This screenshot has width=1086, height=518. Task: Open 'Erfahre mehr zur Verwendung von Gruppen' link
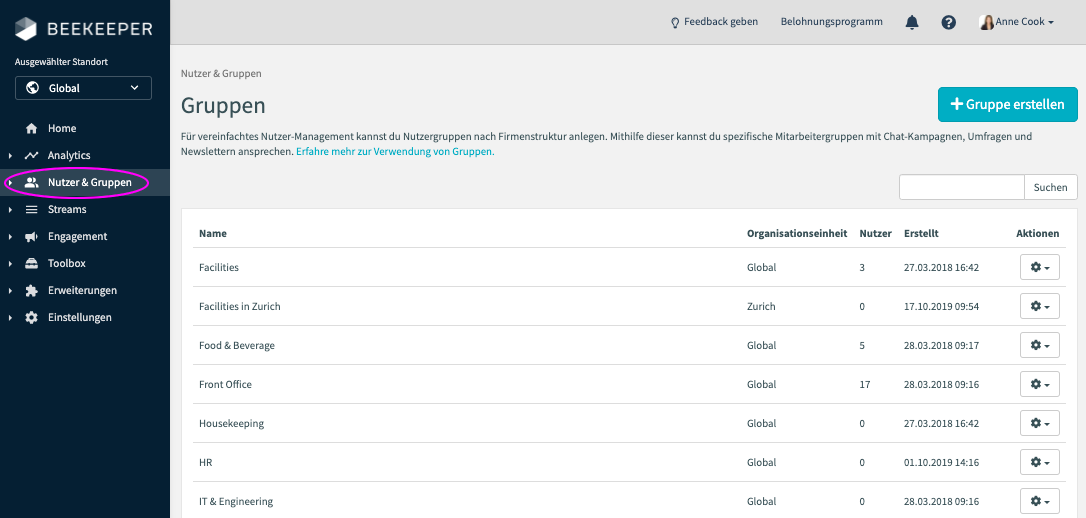pyautogui.click(x=395, y=151)
